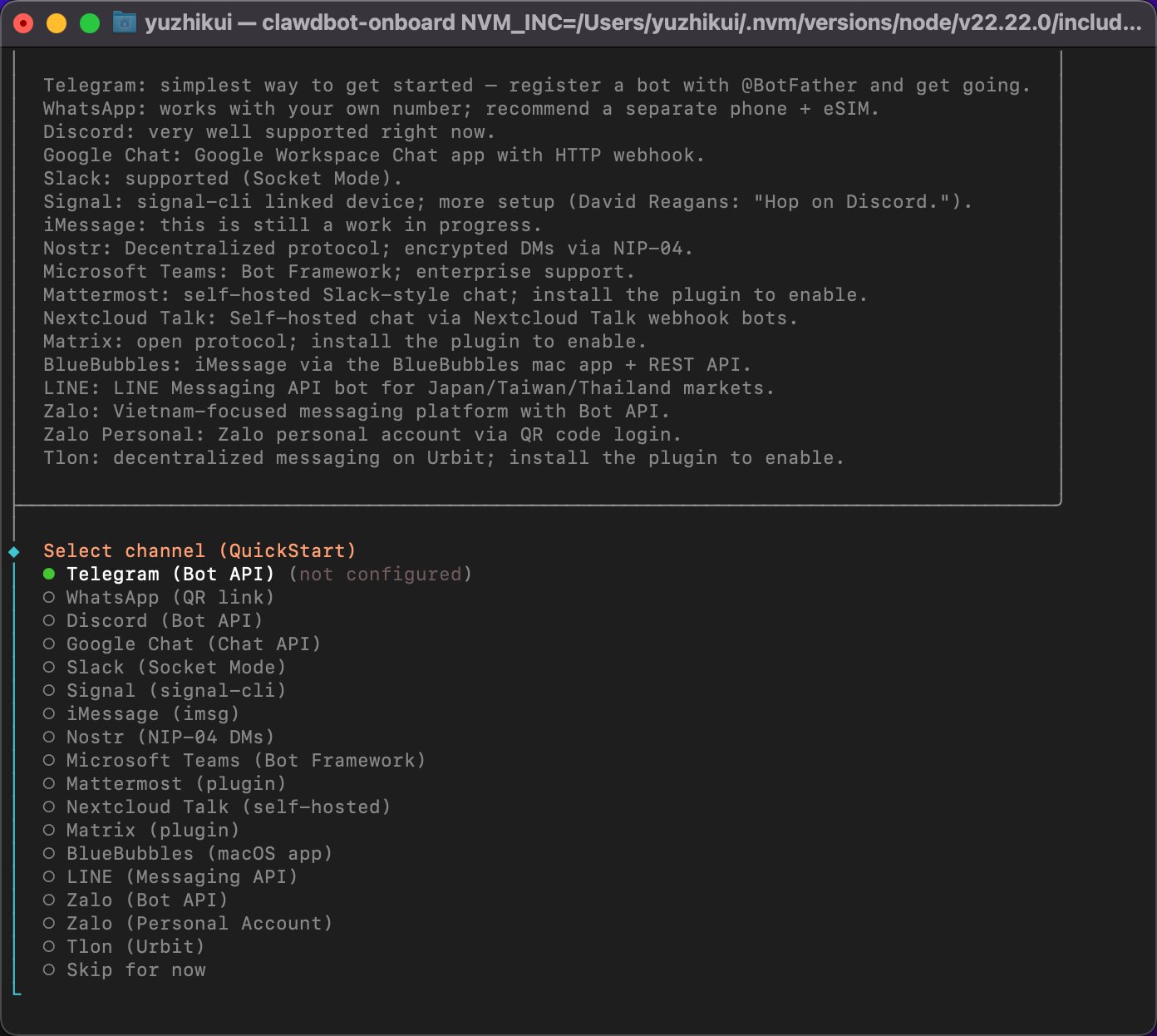This screenshot has height=1036, width=1157.
Task: Choose Mattermost (plugin) channel option
Action: pos(165,784)
